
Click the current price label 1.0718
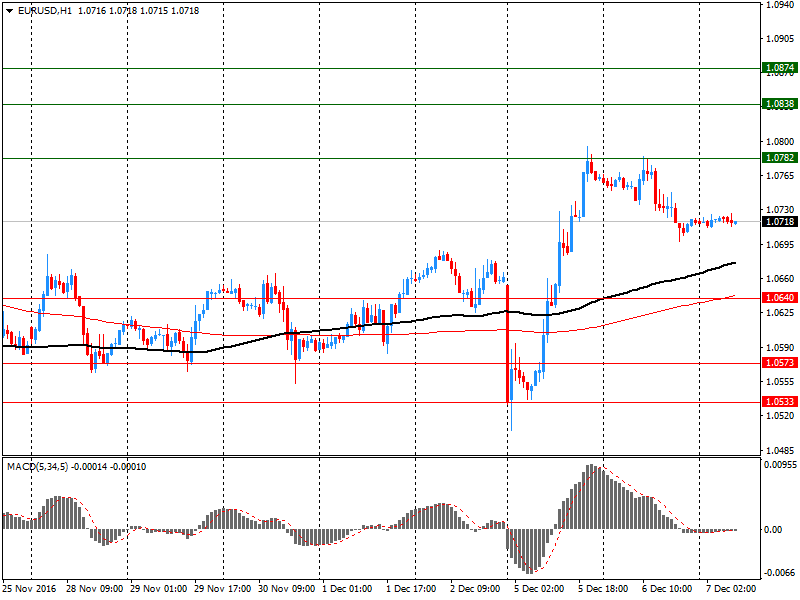(x=780, y=222)
